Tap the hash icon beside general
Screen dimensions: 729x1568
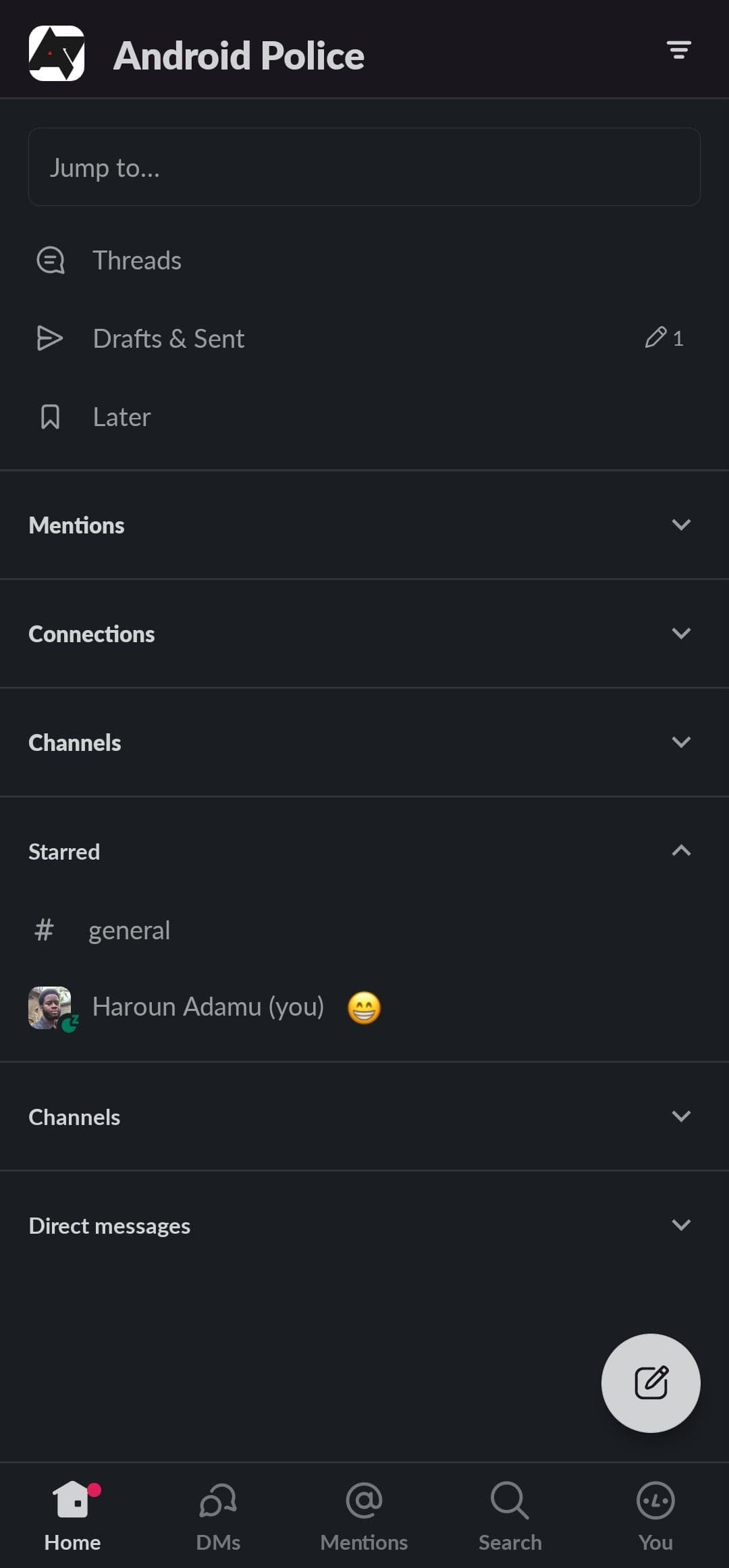coord(45,931)
